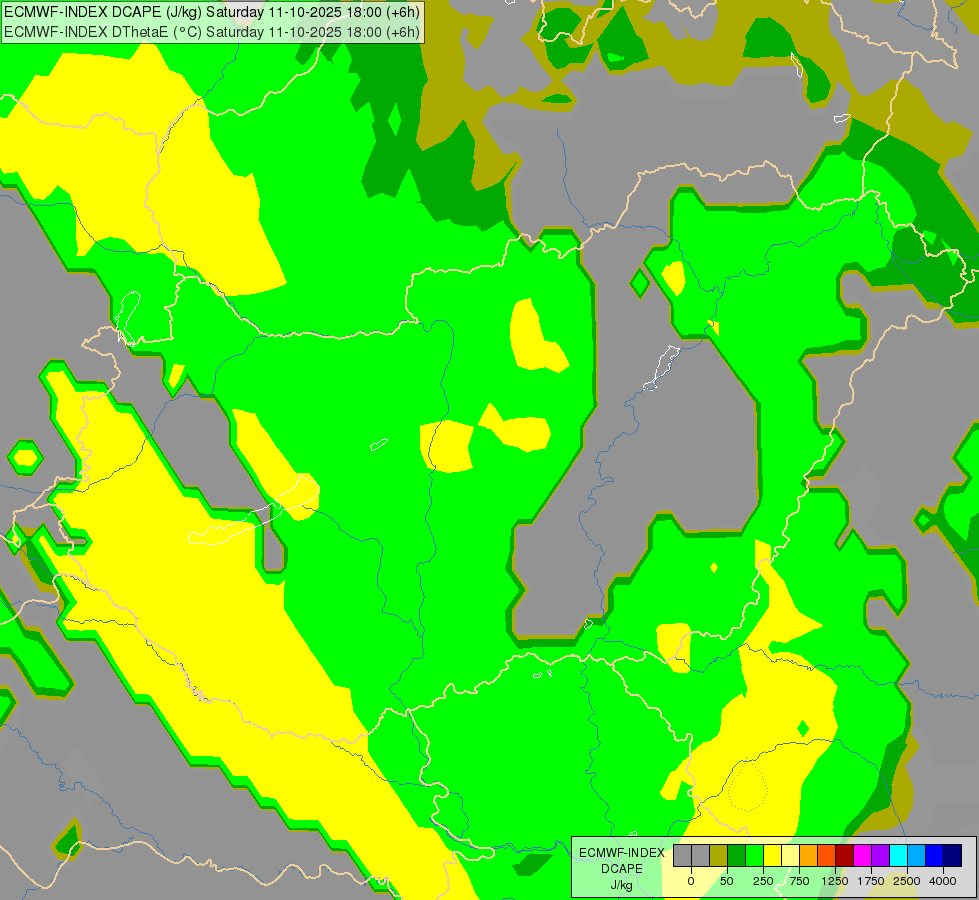This screenshot has height=900, width=979.
Task: Click the legend value 50
Action: pos(727,881)
